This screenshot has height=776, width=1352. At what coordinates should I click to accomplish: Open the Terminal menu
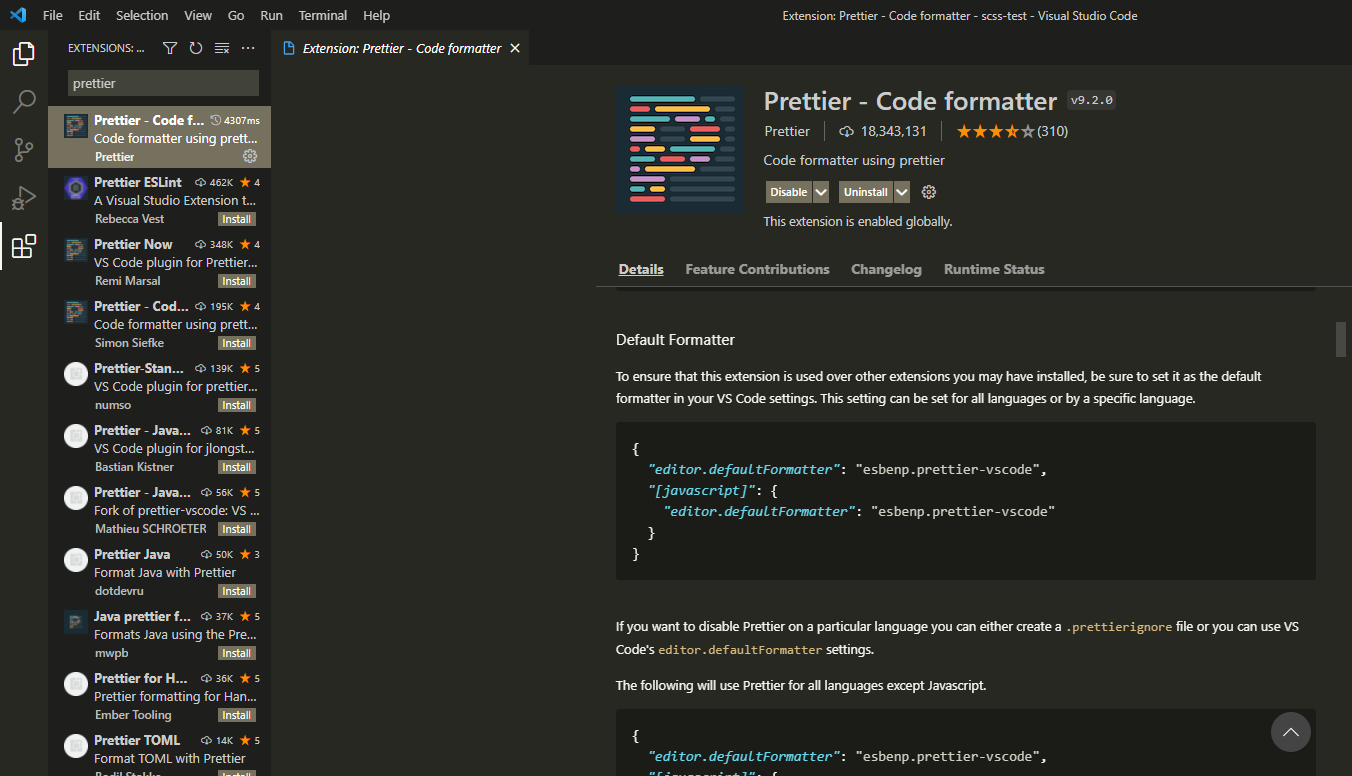[323, 15]
